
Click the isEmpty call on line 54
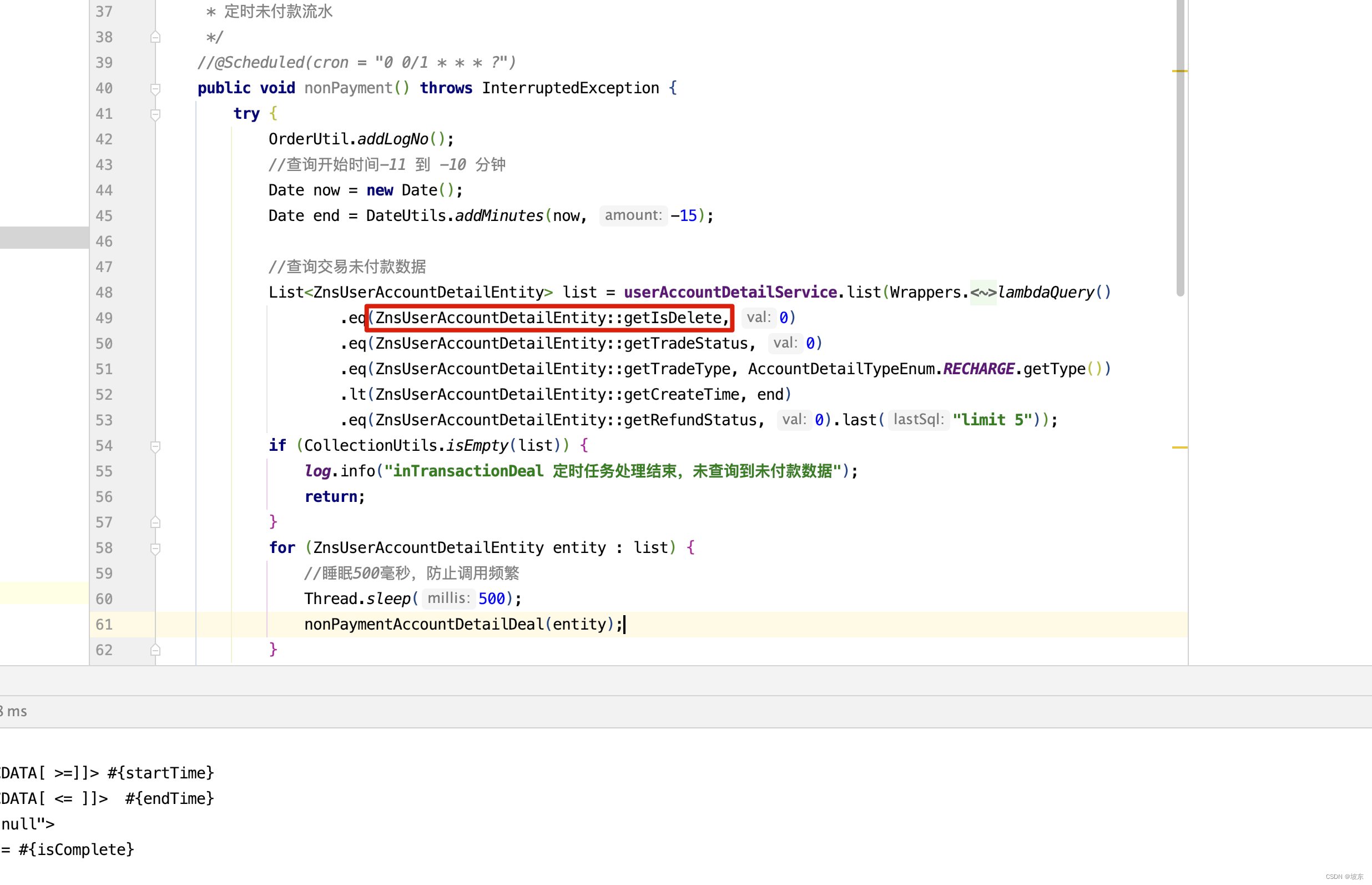pos(477,445)
